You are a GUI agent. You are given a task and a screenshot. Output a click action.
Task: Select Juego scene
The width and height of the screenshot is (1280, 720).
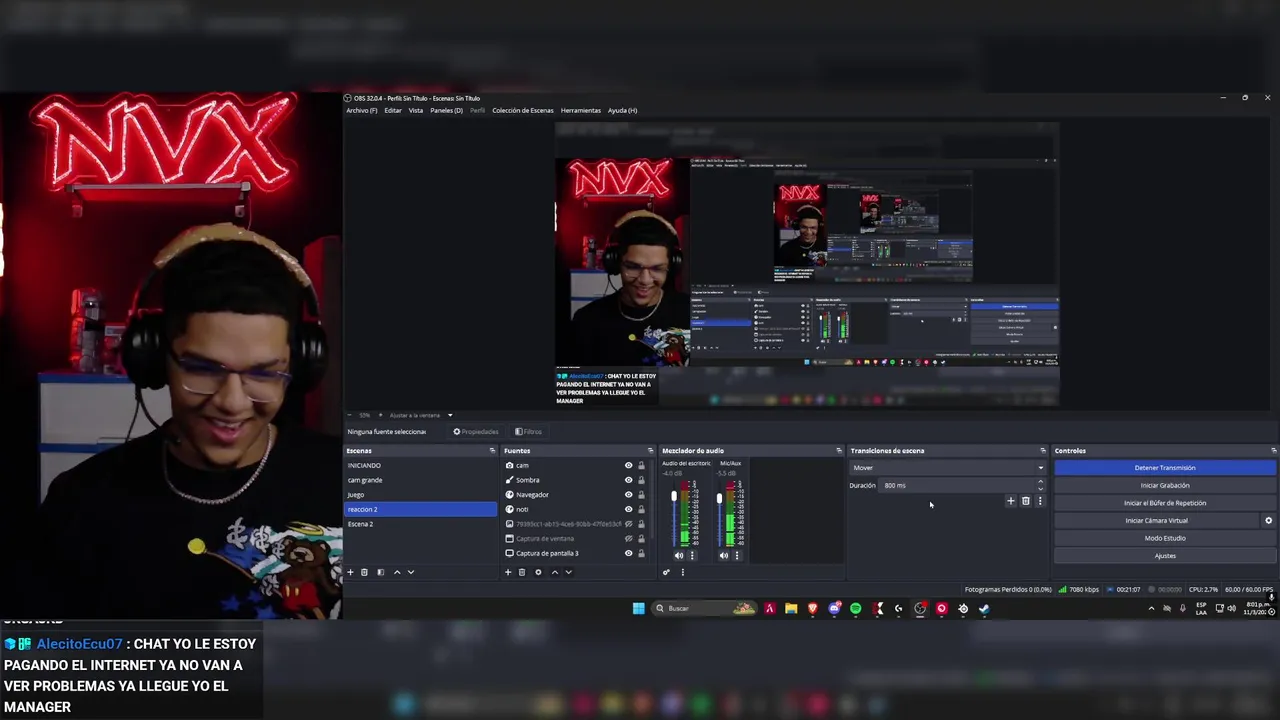pyautogui.click(x=420, y=494)
